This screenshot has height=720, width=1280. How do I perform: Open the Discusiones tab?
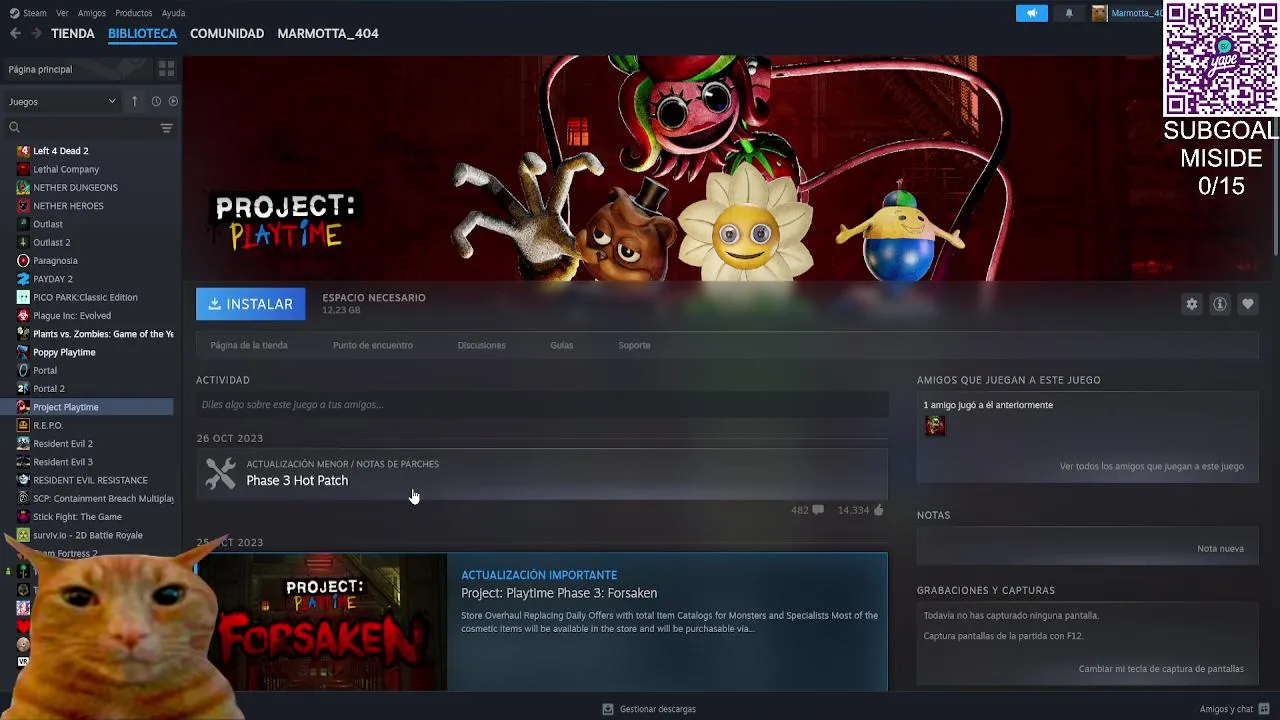point(481,345)
